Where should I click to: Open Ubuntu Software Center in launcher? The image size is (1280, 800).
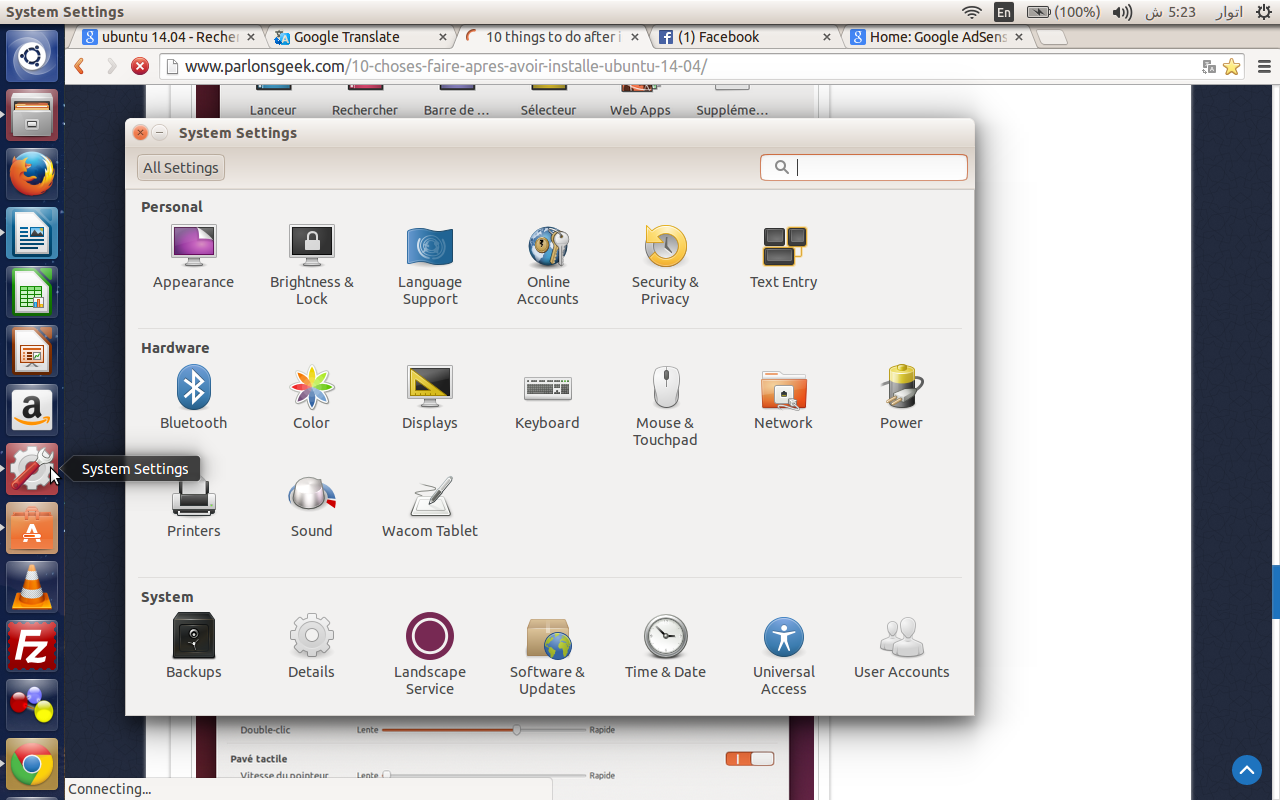click(32, 528)
